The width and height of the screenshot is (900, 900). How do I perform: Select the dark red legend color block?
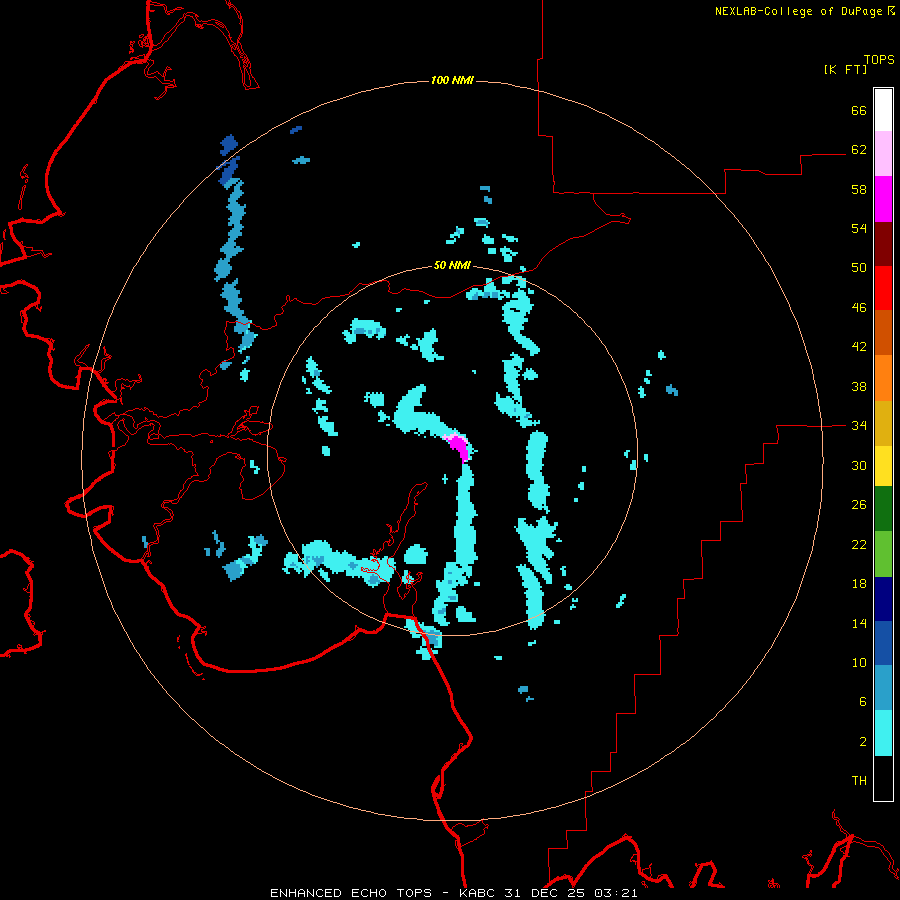point(883,243)
